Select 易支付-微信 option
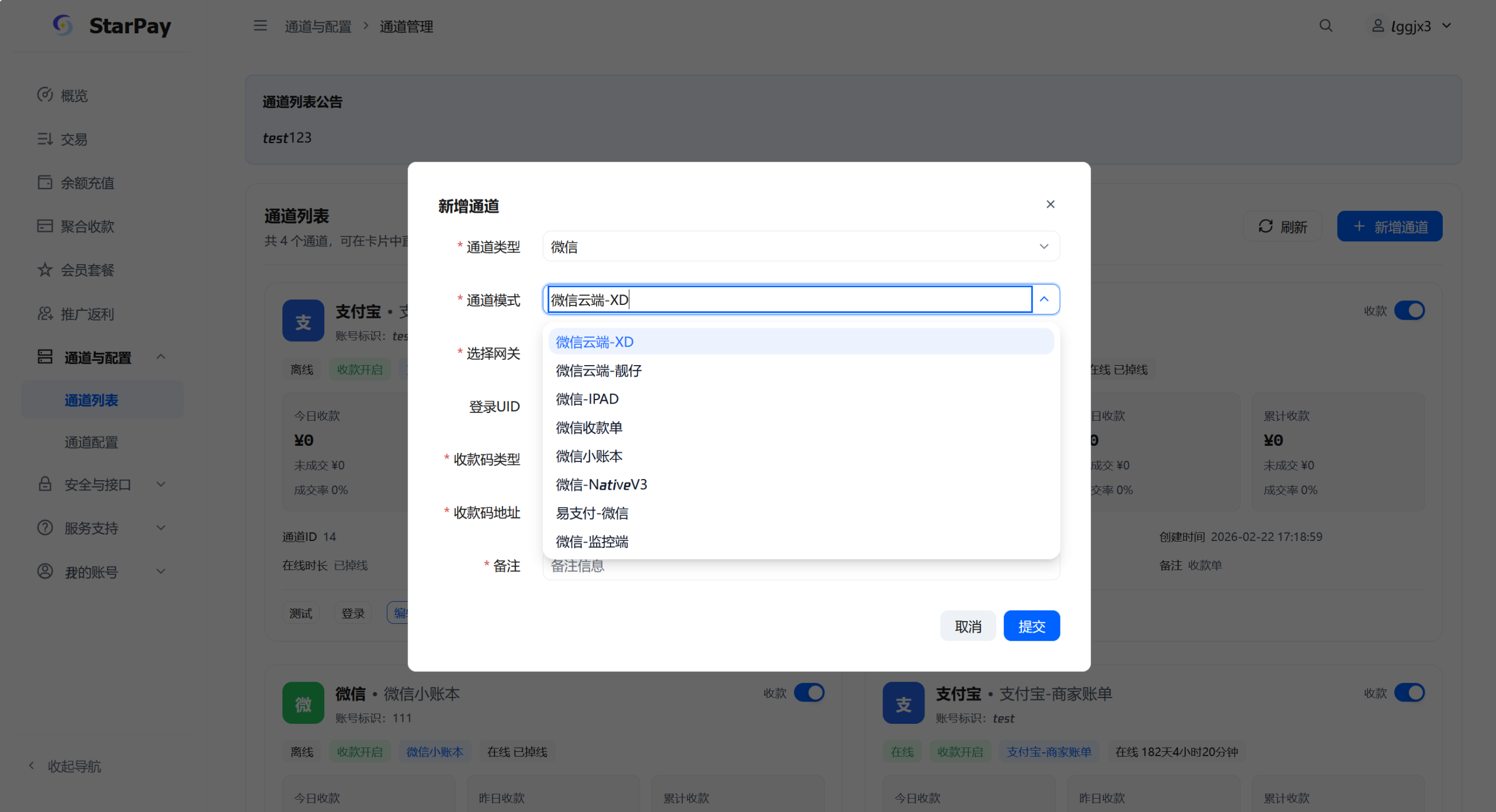The image size is (1496, 812). coord(801,513)
